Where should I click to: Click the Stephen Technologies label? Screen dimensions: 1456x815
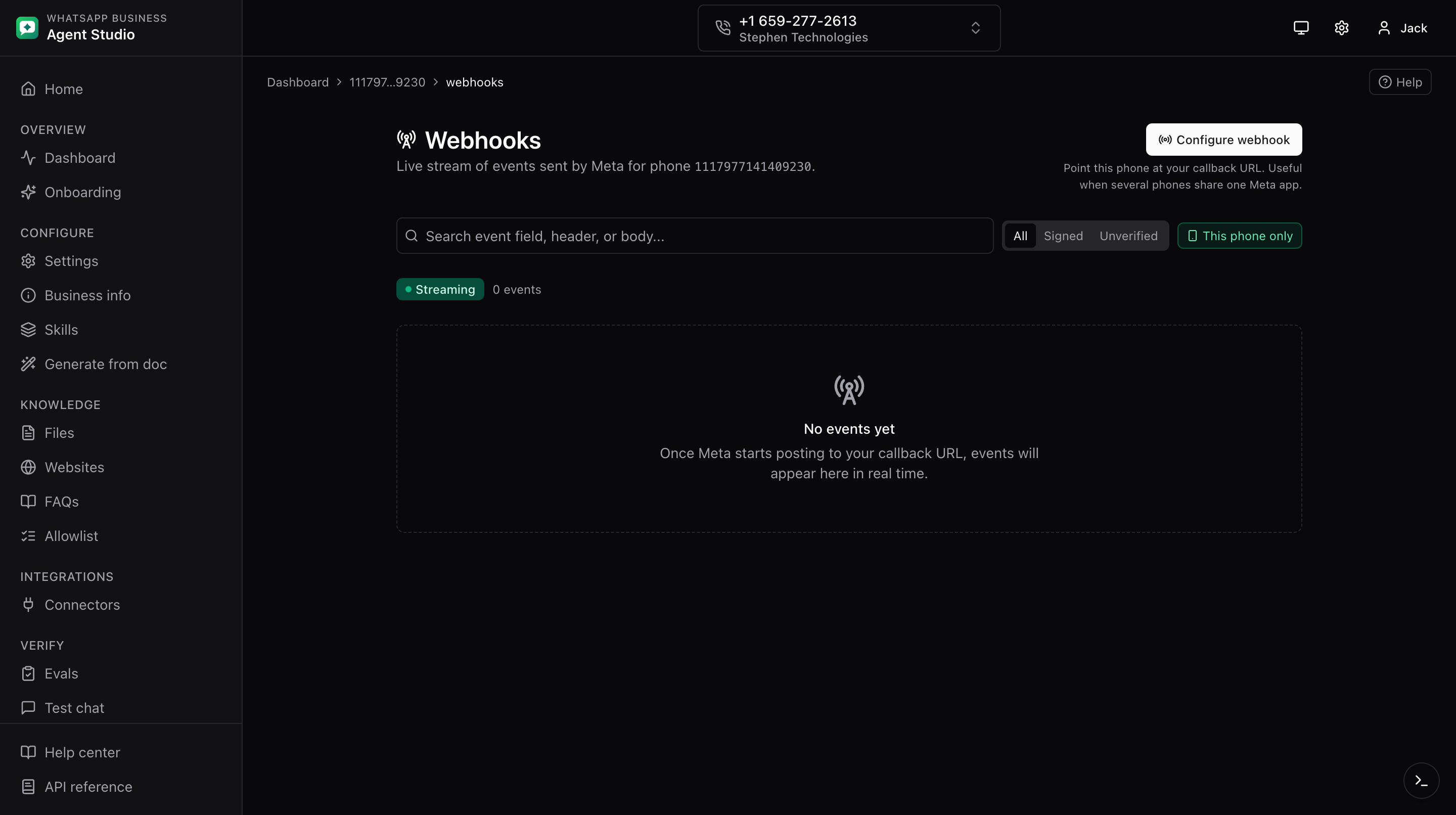click(x=803, y=37)
